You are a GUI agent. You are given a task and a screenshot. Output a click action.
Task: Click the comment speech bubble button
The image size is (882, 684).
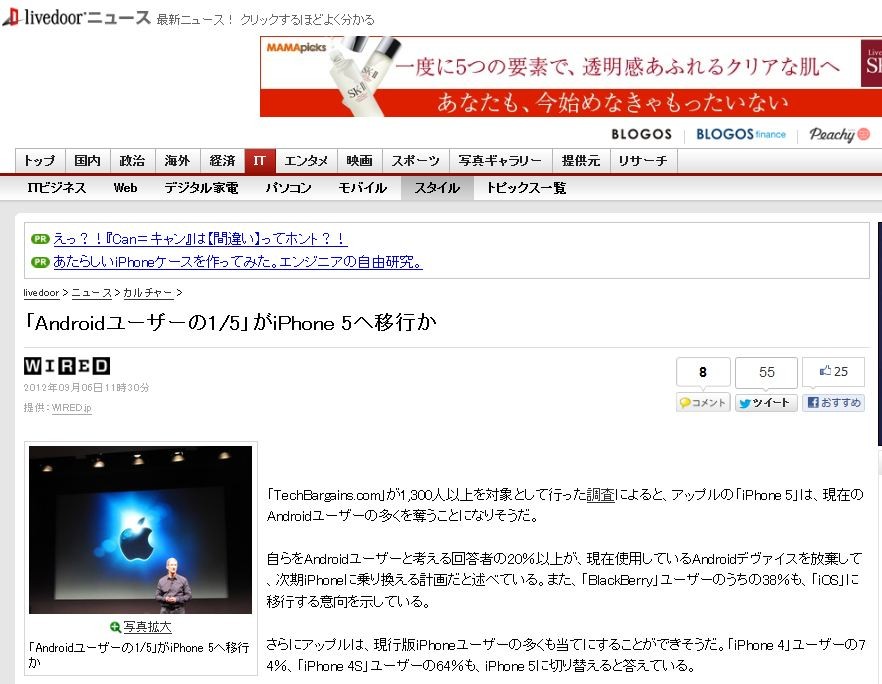pyautogui.click(x=703, y=402)
